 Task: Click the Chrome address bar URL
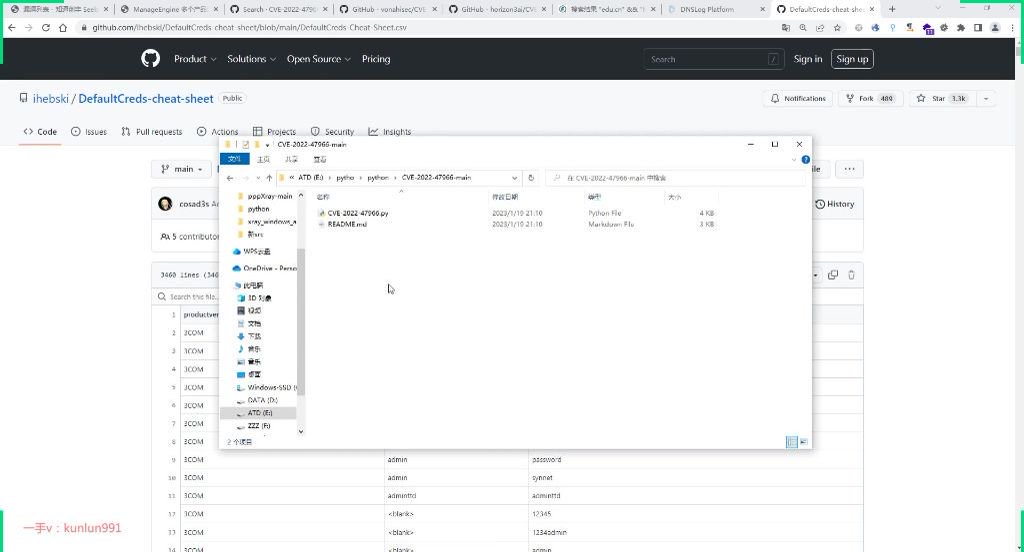pos(249,27)
